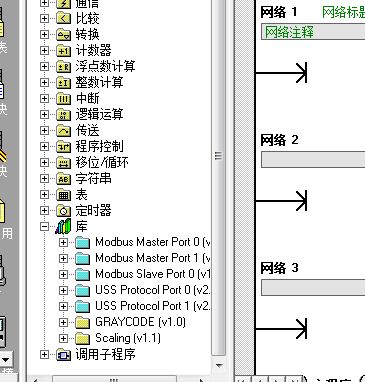Click the 中断 interrupt folder icon
The height and width of the screenshot is (382, 365).
click(x=63, y=98)
